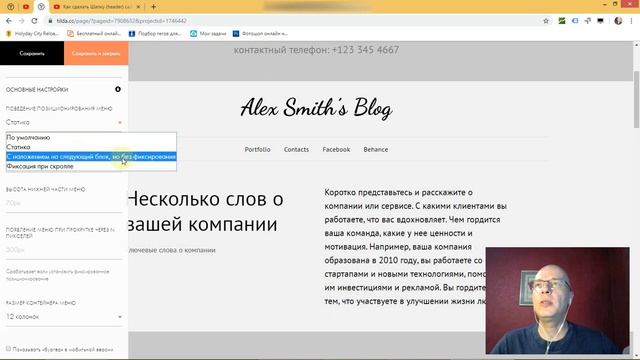
Task: Open the Behance menu link
Action: pos(376,149)
